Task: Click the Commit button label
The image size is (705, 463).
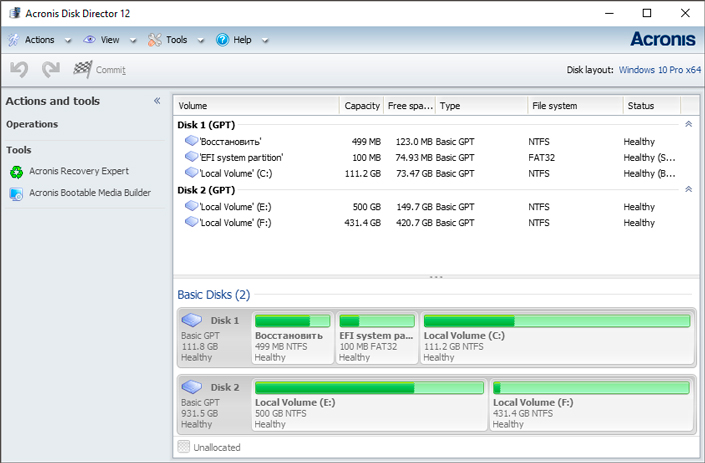Action: [111, 70]
